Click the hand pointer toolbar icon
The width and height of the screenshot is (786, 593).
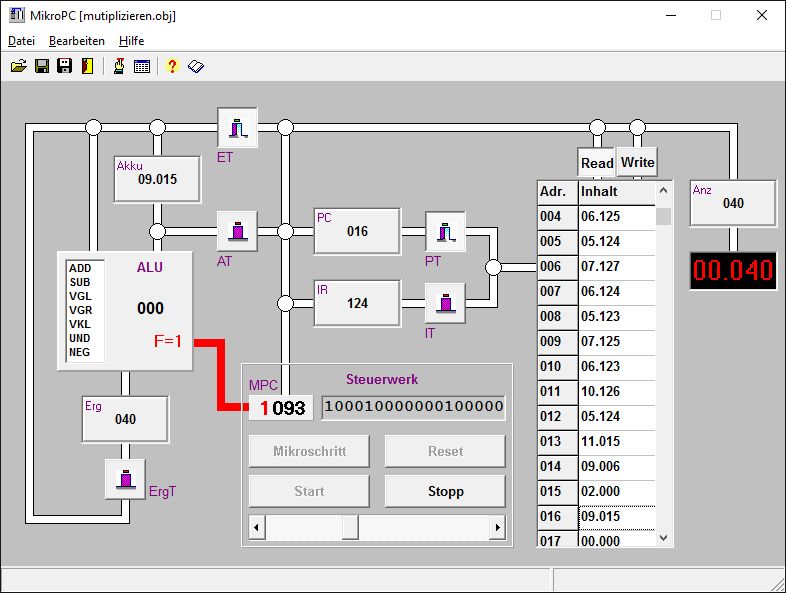pos(118,67)
